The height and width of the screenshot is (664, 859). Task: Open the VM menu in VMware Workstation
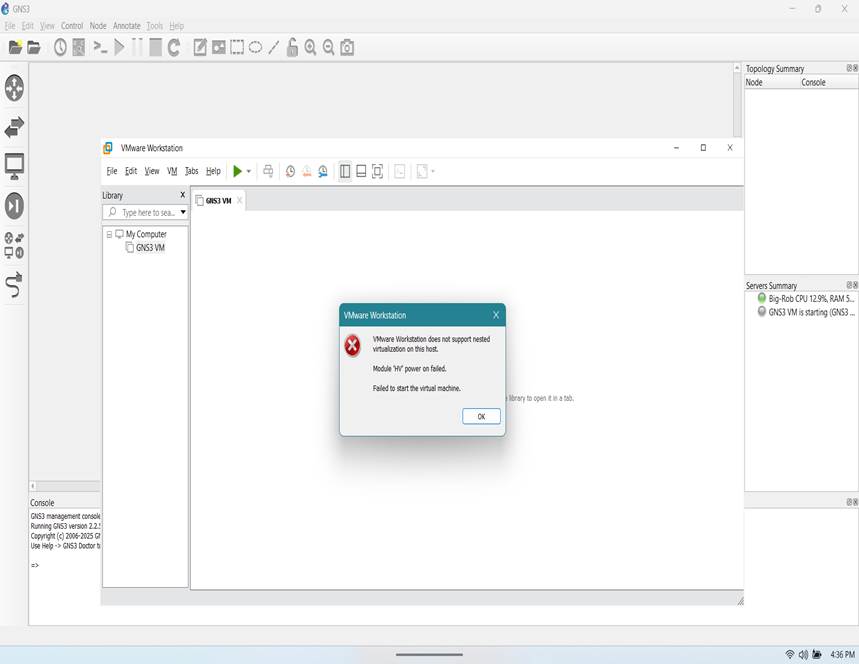coord(172,171)
